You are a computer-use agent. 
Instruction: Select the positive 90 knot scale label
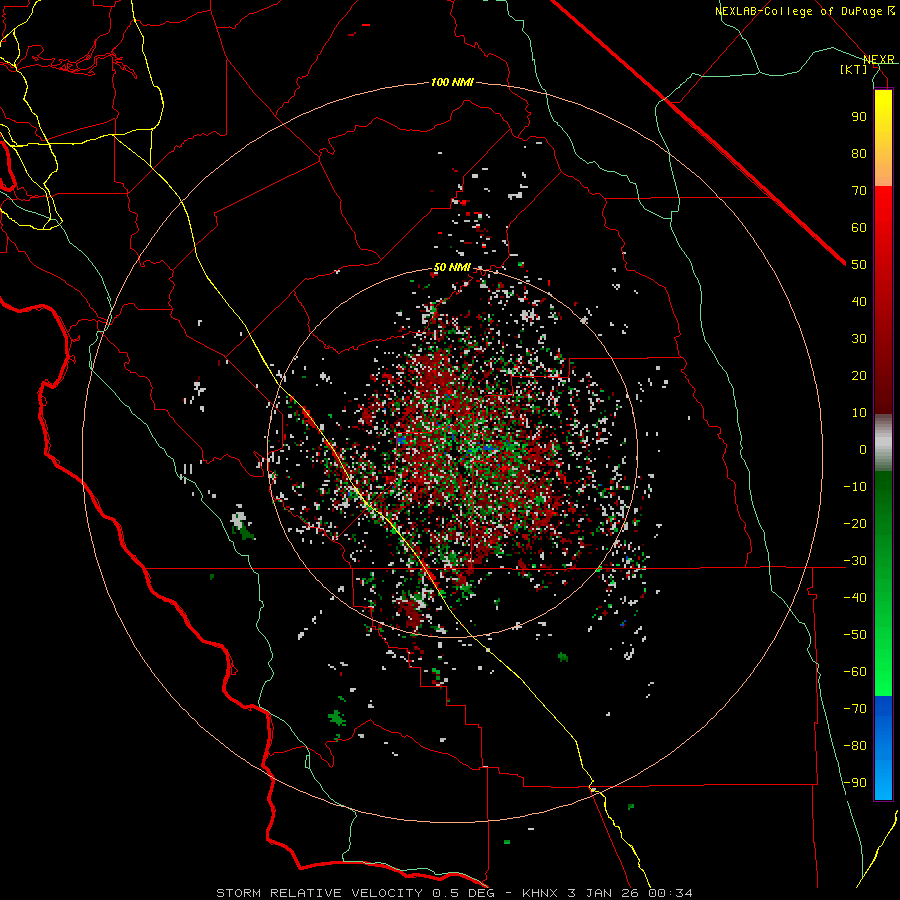[x=859, y=117]
